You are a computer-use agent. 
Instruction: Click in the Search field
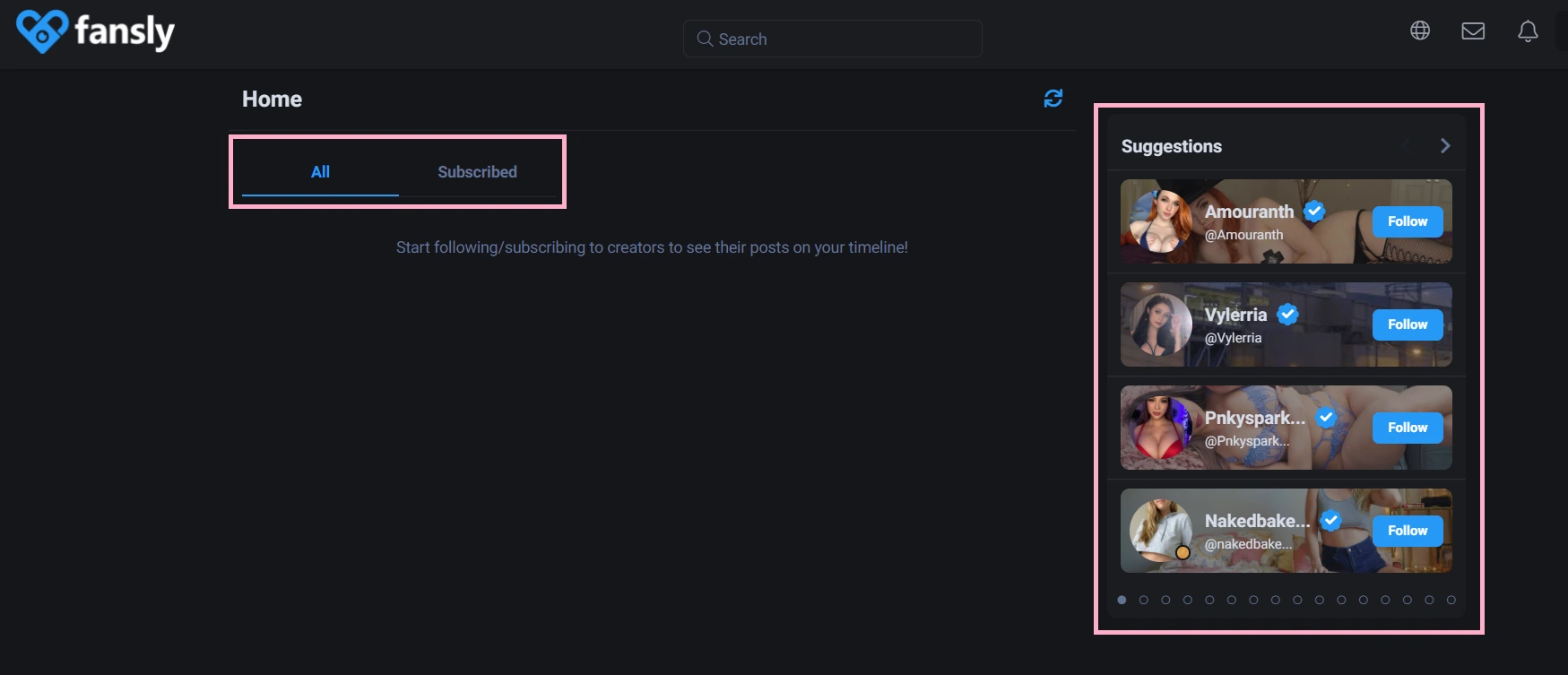(x=843, y=39)
